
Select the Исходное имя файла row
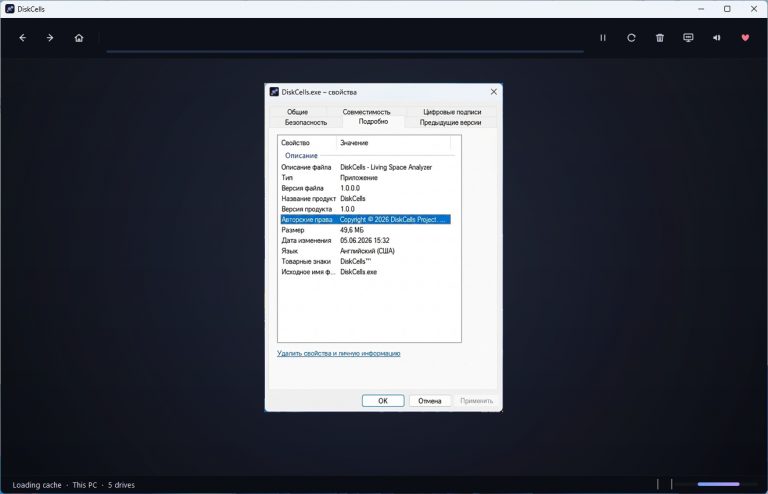click(365, 272)
